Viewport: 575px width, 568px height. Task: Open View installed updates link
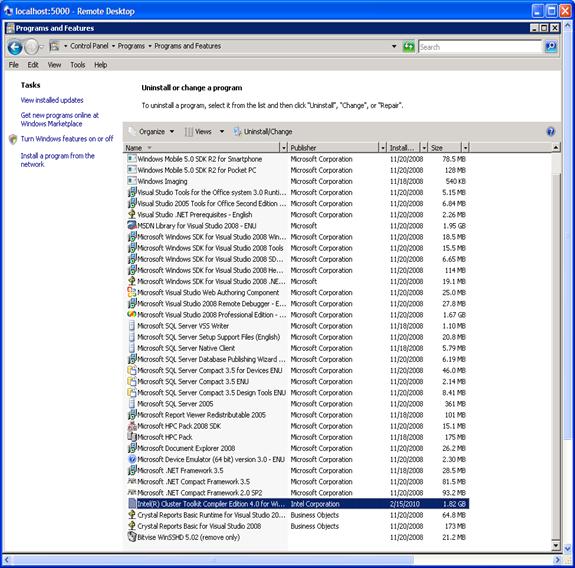52,100
